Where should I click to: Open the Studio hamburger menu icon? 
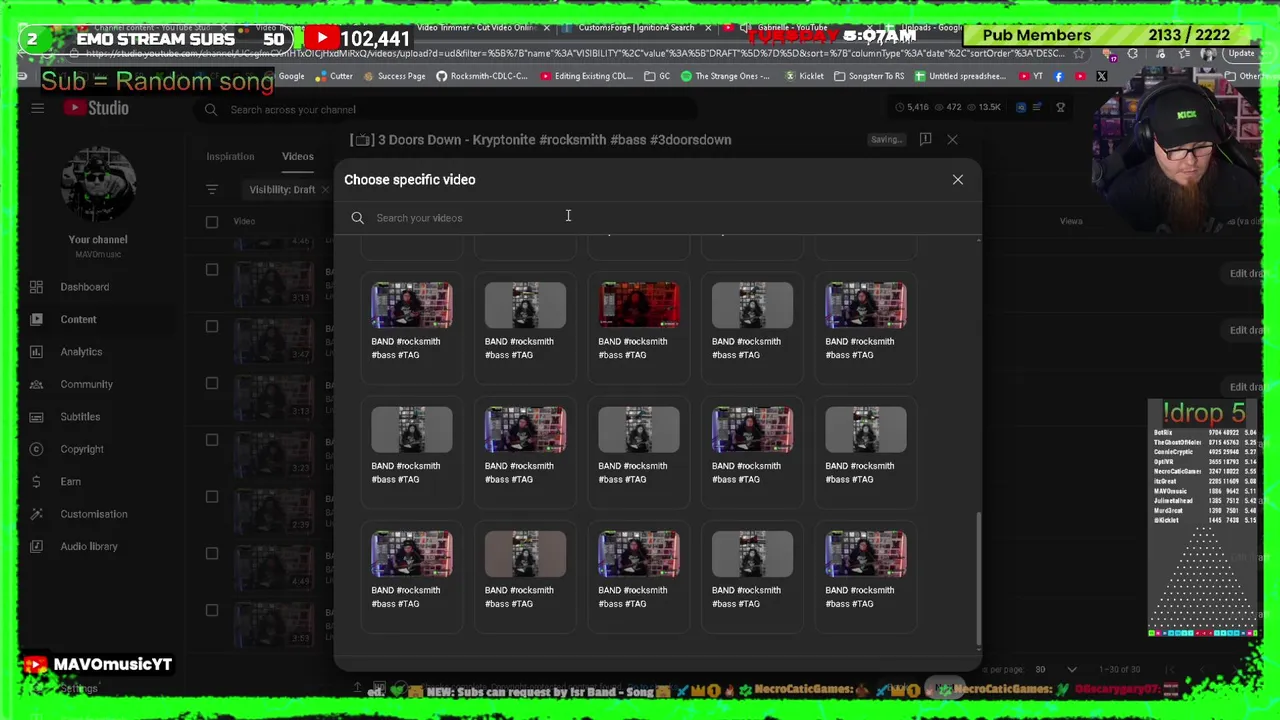pos(37,108)
